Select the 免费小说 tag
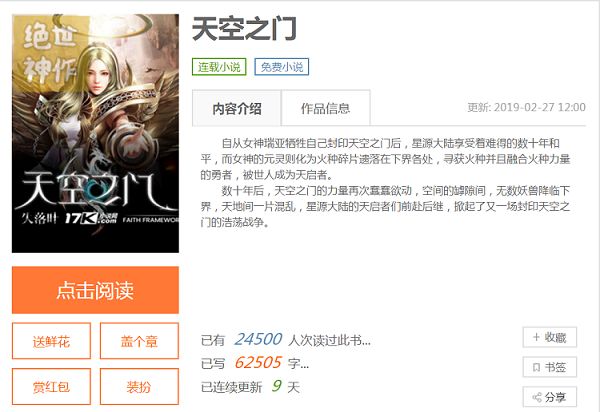The width and height of the screenshot is (600, 412). [x=282, y=67]
